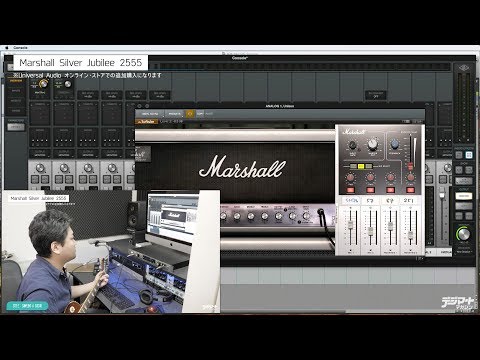Toggle the second red mute button in Marshall mixer
Viewport: 480px width, 360px height.
point(370,190)
